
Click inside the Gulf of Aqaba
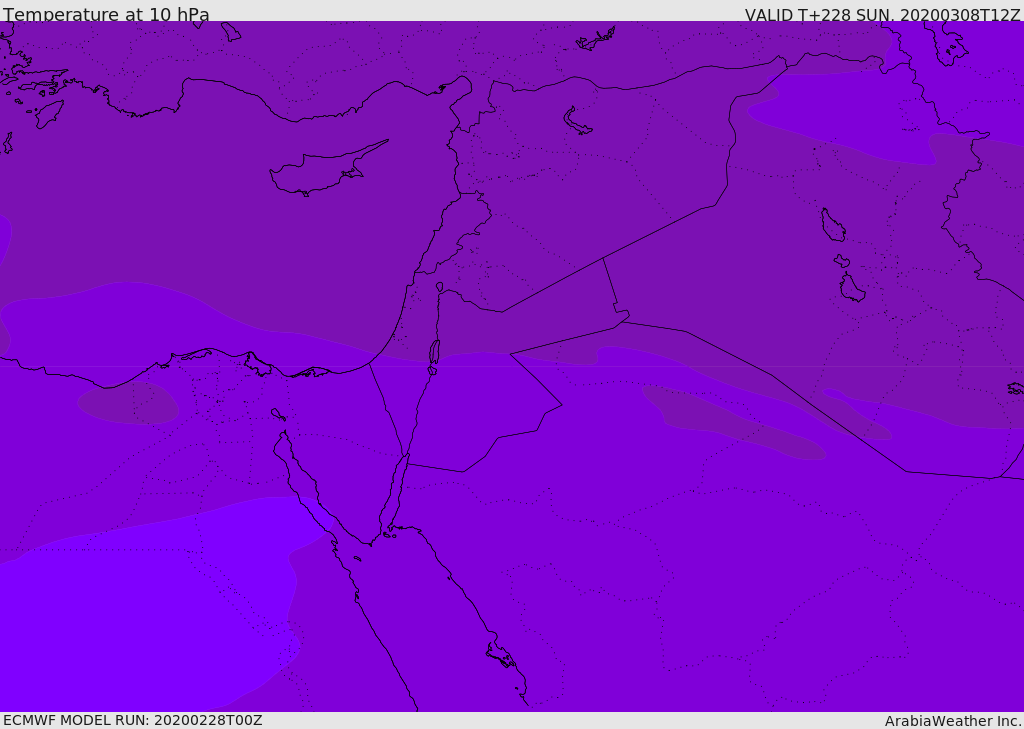coord(397,490)
